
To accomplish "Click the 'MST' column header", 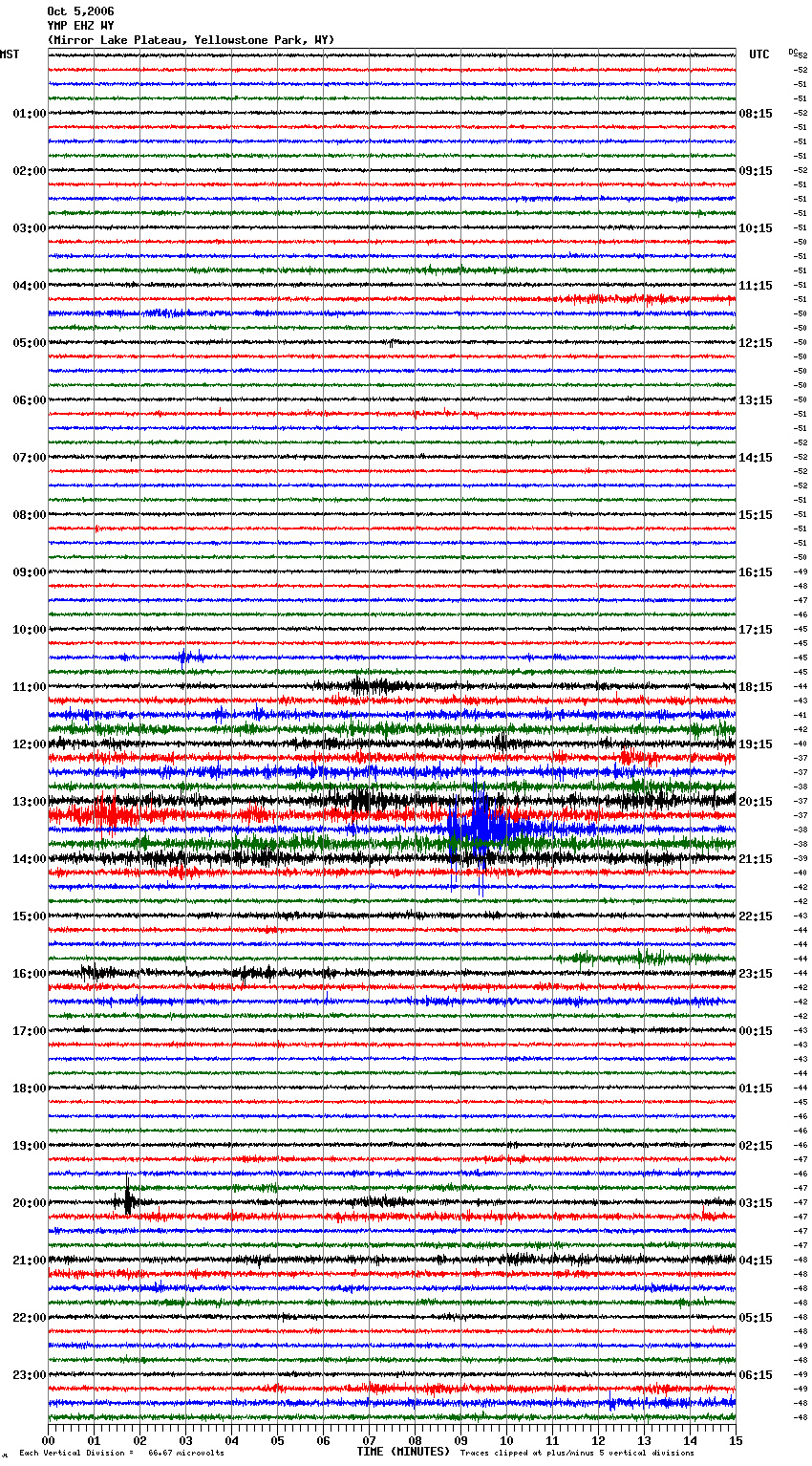I will [10, 54].
